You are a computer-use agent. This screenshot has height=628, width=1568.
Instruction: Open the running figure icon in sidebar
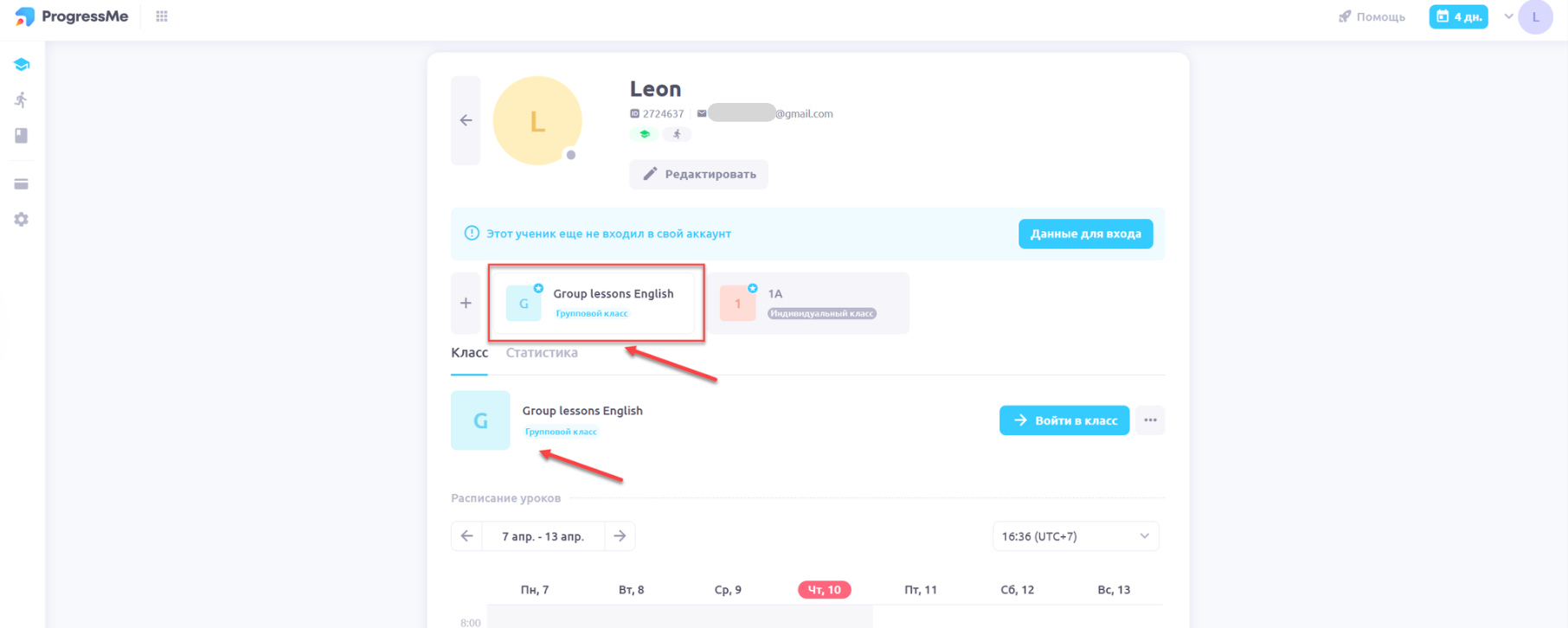tap(22, 100)
